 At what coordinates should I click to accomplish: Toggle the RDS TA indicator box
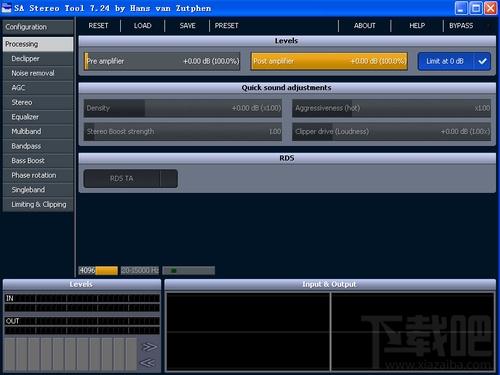pos(169,179)
